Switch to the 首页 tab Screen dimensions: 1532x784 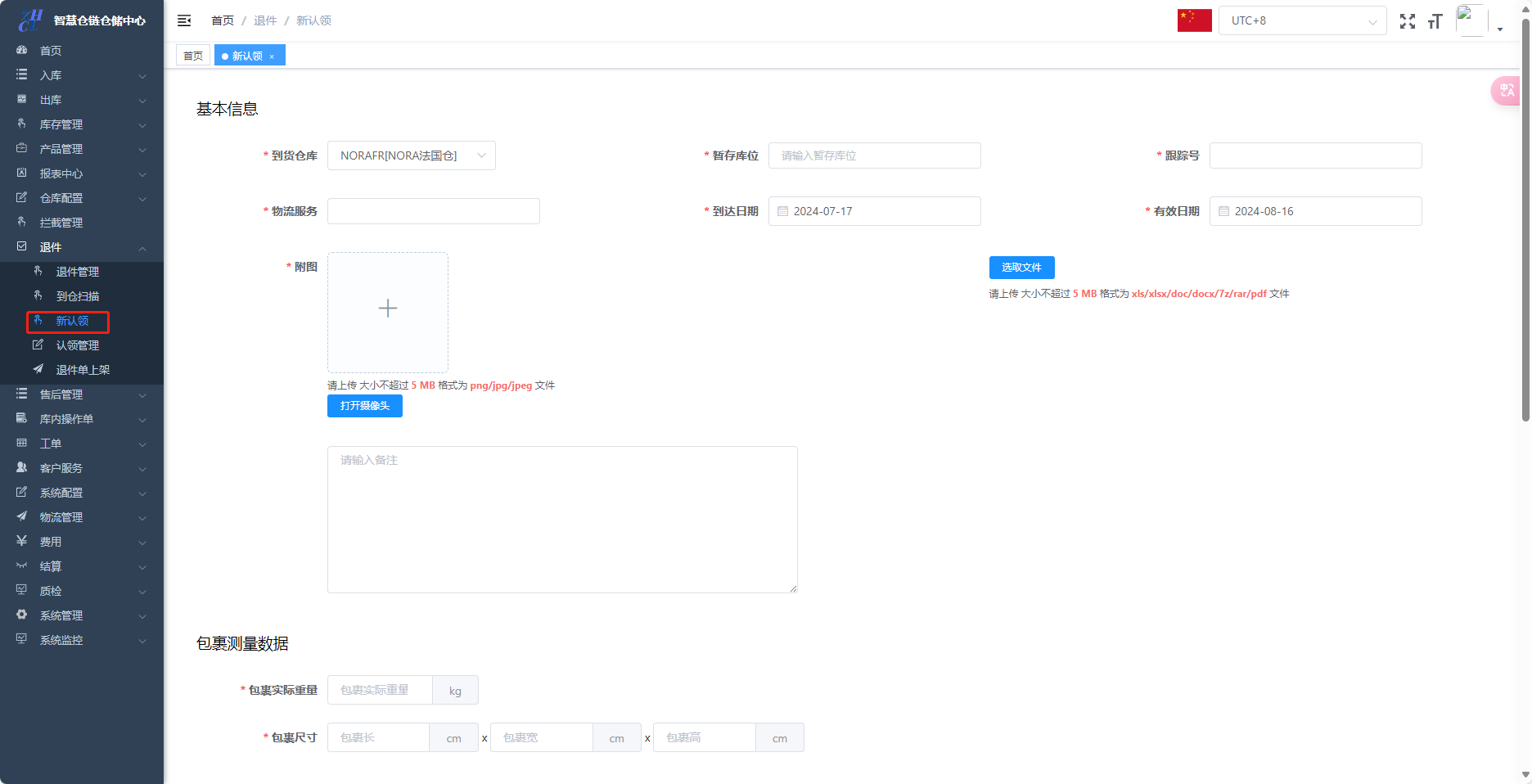(x=193, y=56)
